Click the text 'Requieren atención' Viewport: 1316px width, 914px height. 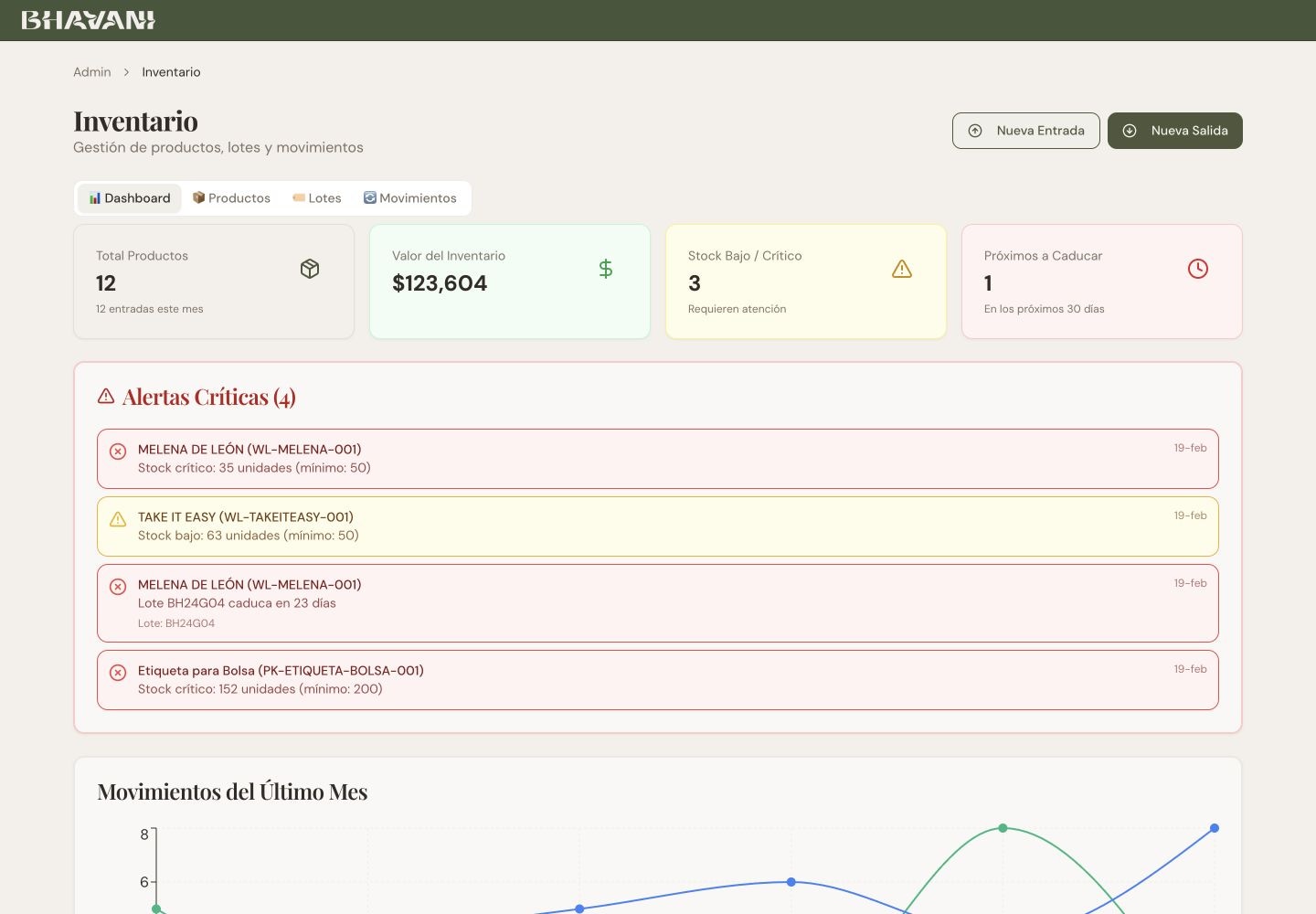(x=738, y=309)
